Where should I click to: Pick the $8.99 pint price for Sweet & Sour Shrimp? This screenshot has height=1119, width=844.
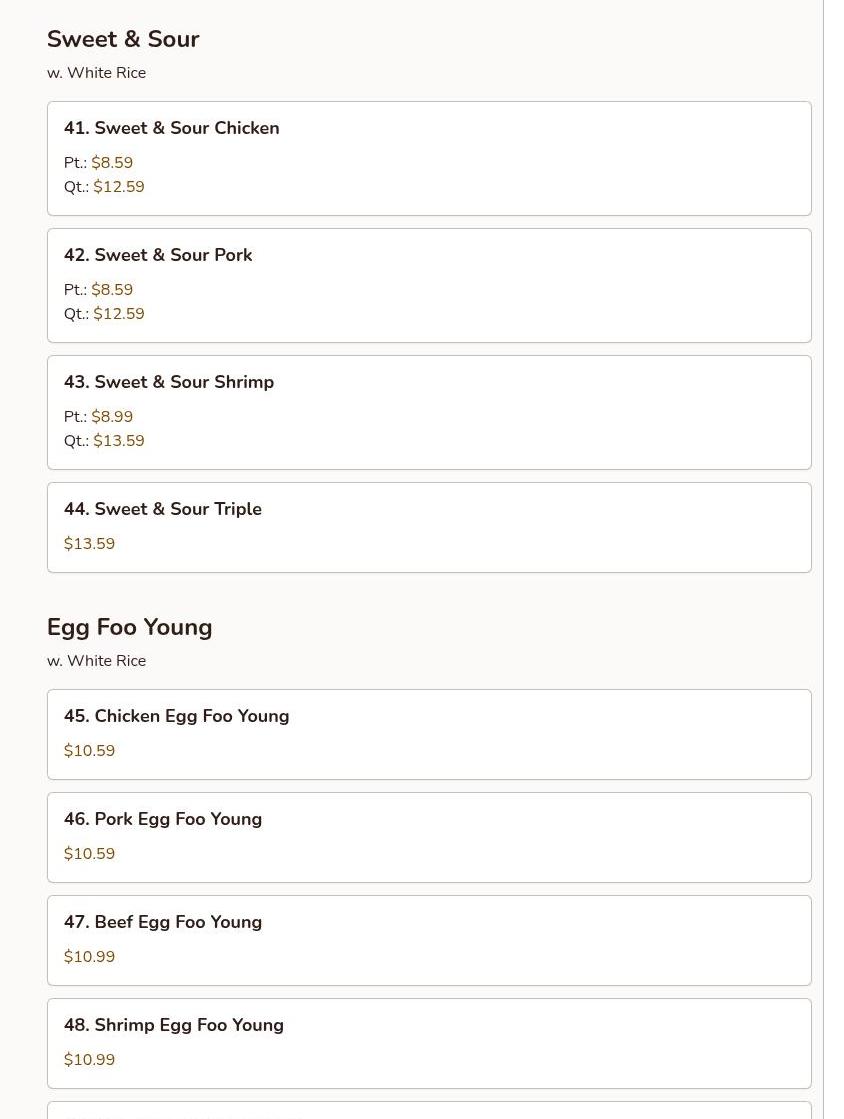[112, 417]
